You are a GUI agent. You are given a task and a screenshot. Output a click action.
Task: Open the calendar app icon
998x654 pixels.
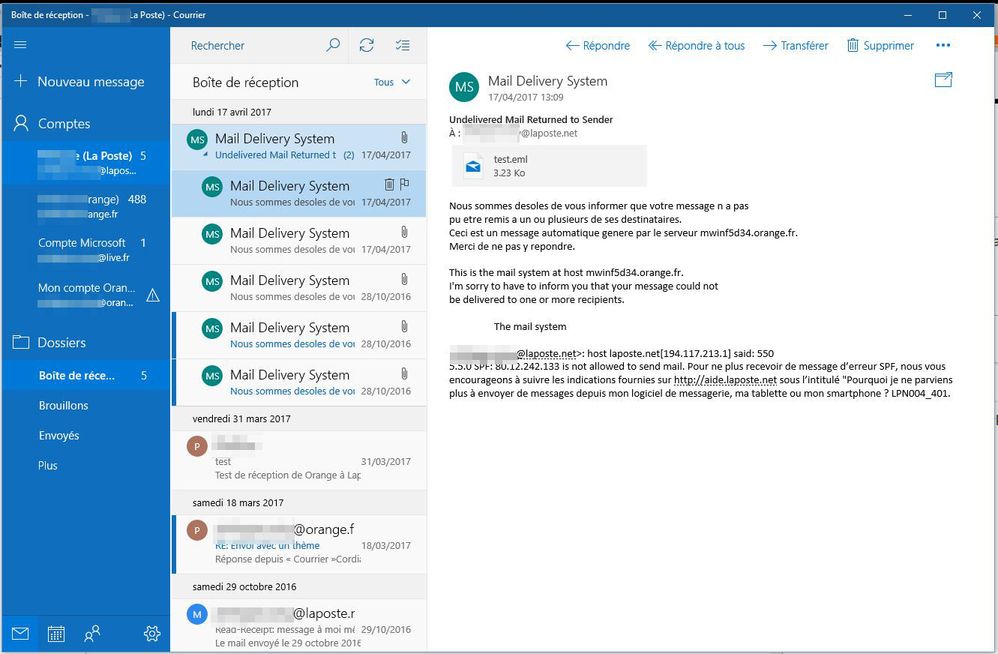coord(56,633)
